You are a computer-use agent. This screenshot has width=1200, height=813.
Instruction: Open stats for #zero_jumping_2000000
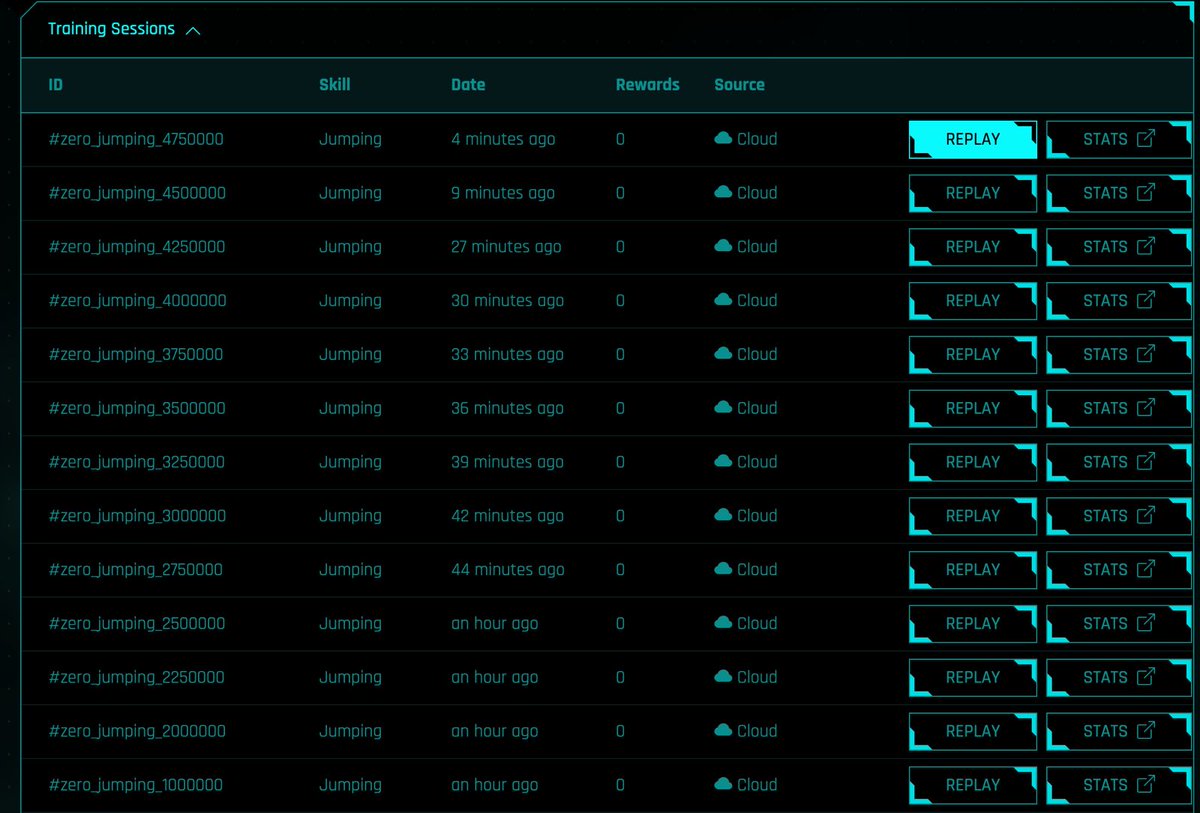[1118, 732]
